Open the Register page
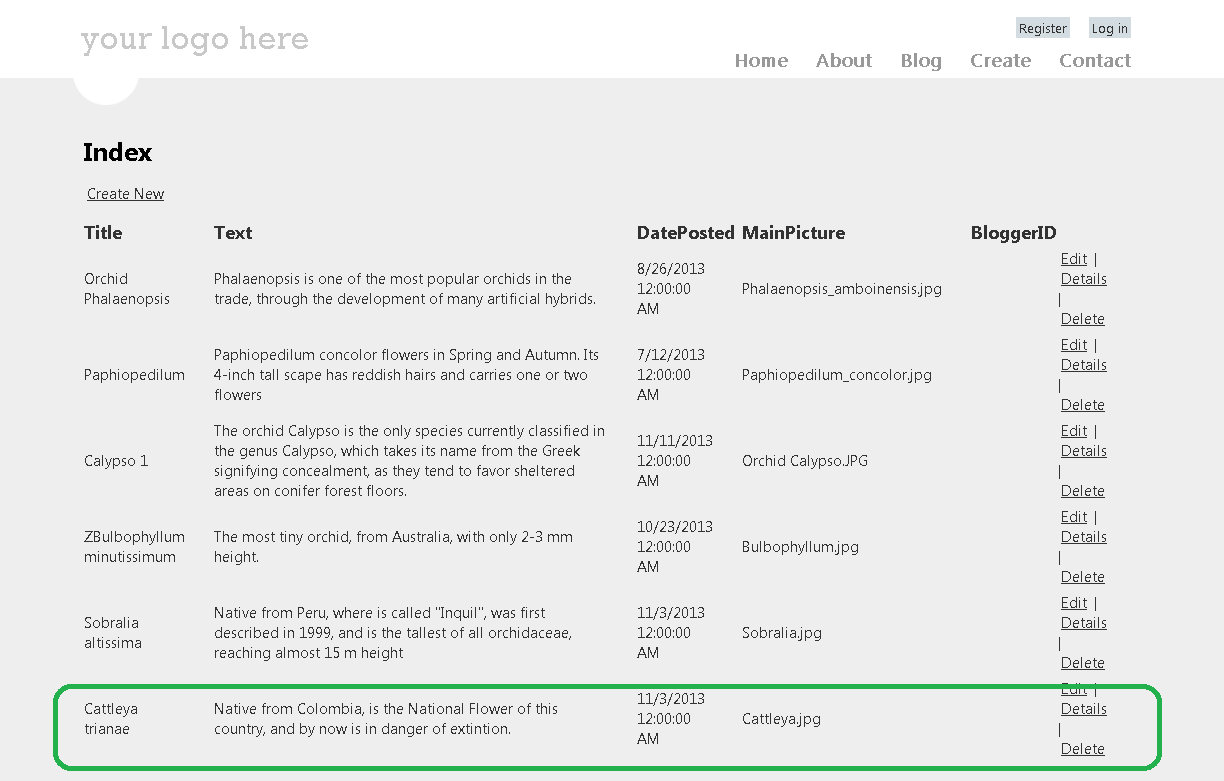This screenshot has height=781, width=1224. [x=1043, y=28]
